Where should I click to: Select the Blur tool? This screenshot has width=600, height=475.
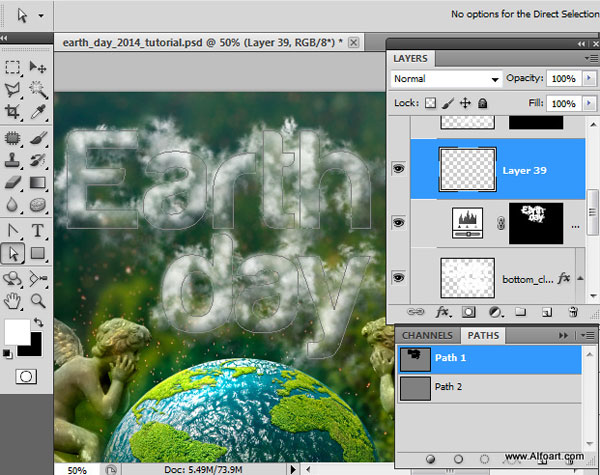(x=13, y=204)
